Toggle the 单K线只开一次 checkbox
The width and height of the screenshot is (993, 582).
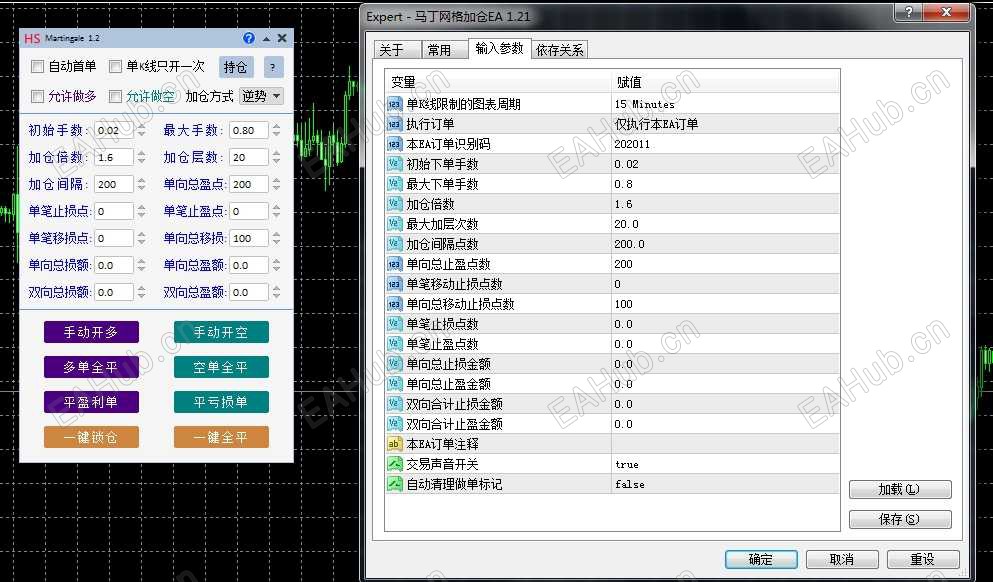tap(115, 66)
